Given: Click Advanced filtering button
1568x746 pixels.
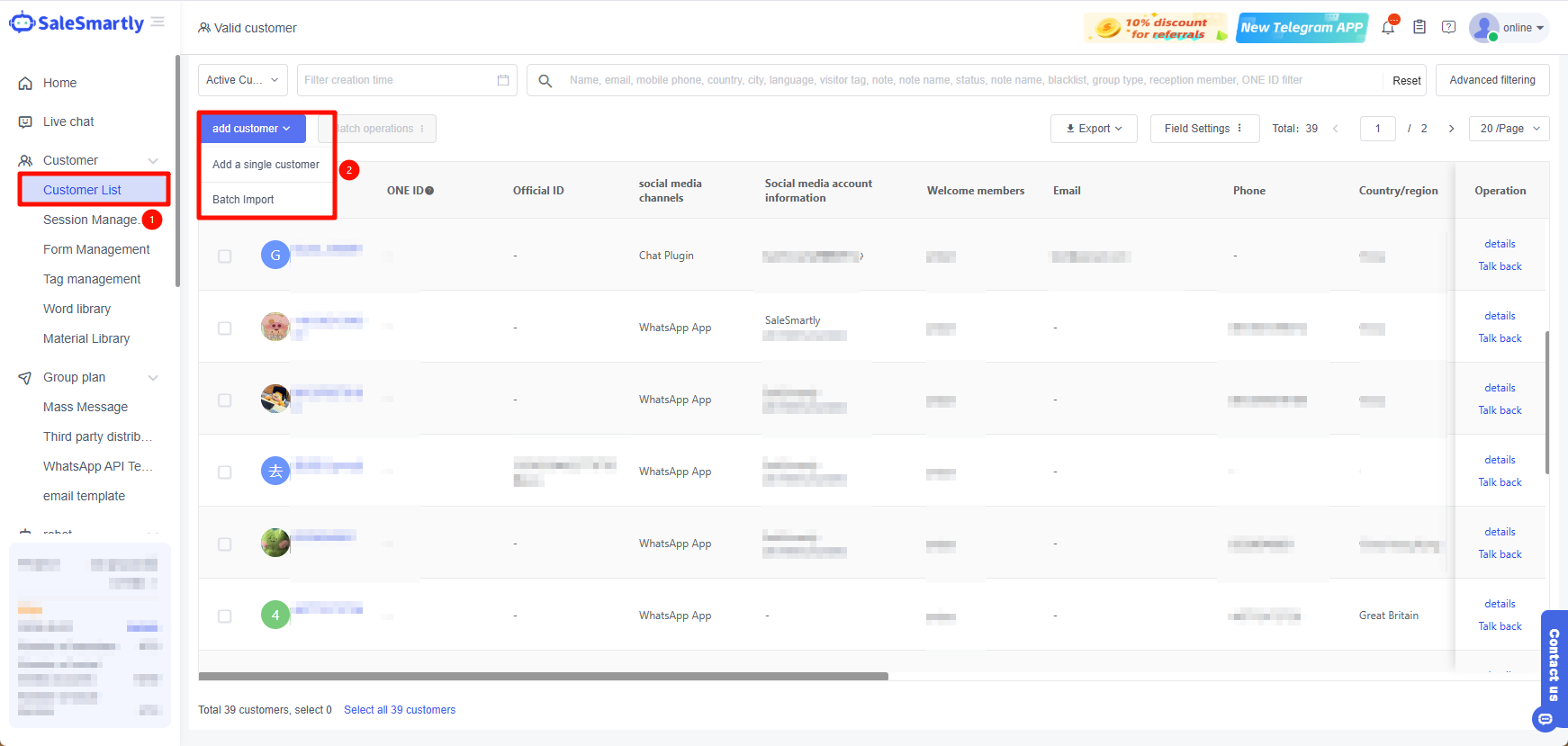Looking at the screenshot, I should pos(1491,80).
